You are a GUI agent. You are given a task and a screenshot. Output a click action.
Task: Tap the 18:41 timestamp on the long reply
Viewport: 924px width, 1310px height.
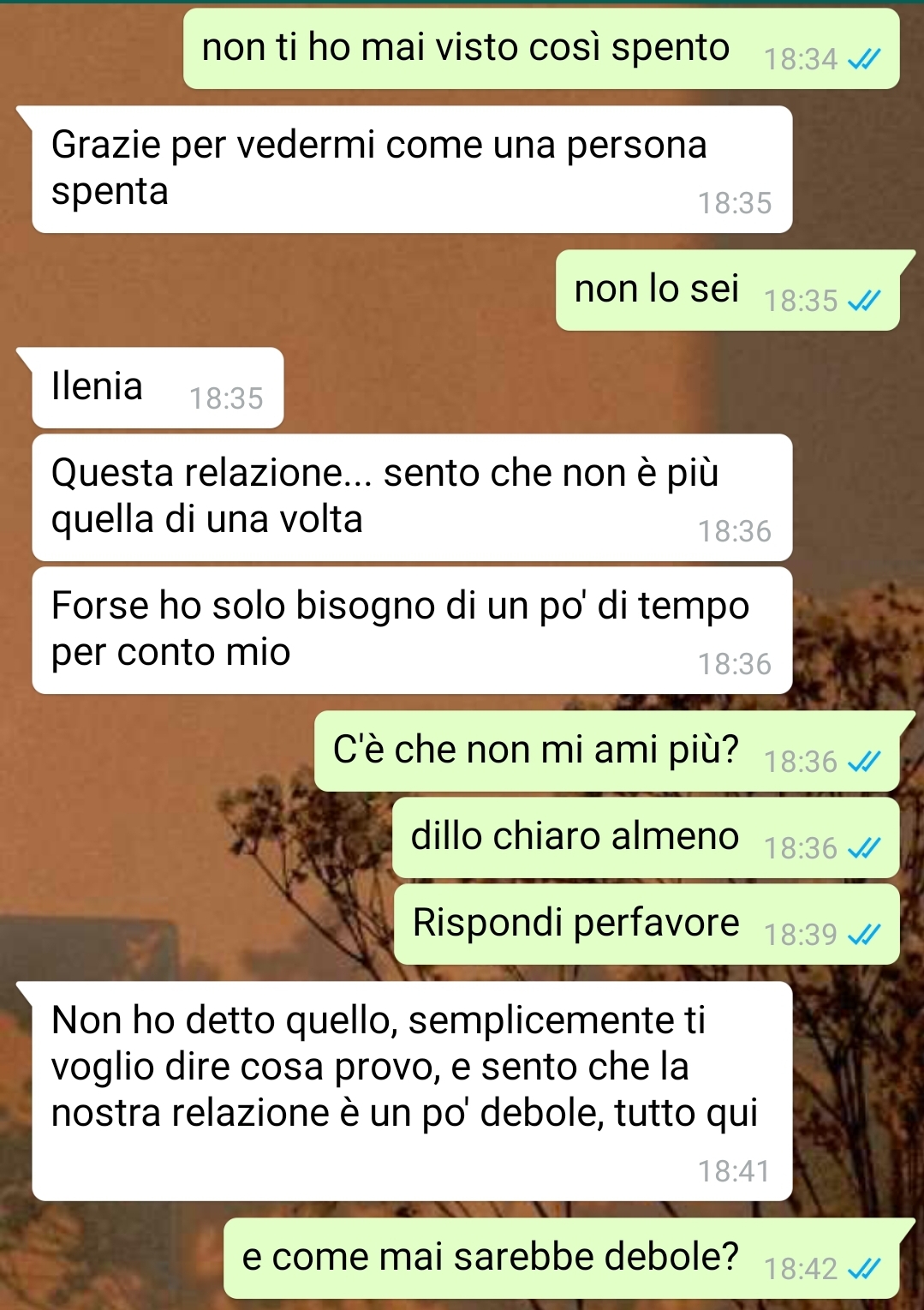point(734,1171)
